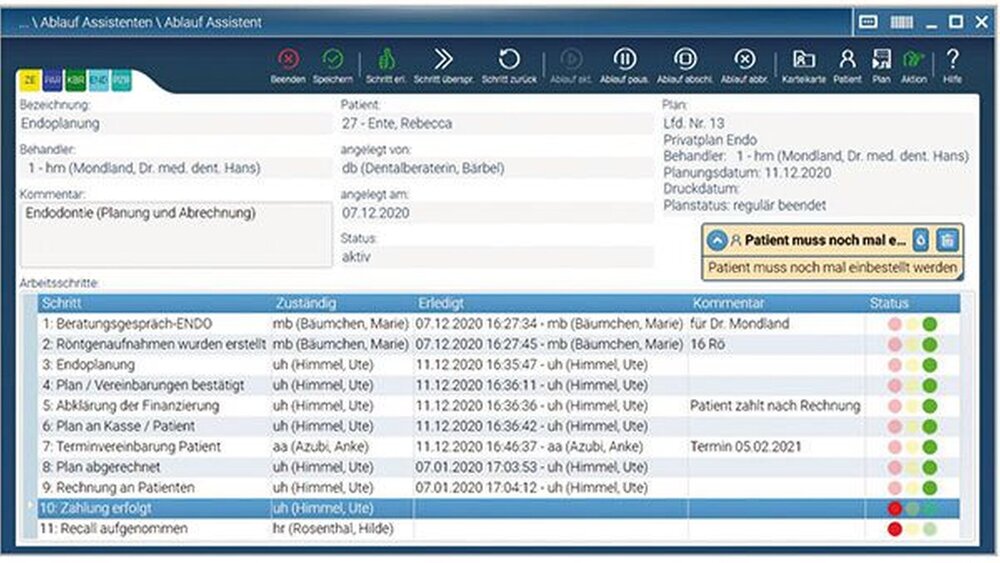1000x563 pixels.
Task: Click green status dot for Endoplanung step
Action: click(x=930, y=365)
